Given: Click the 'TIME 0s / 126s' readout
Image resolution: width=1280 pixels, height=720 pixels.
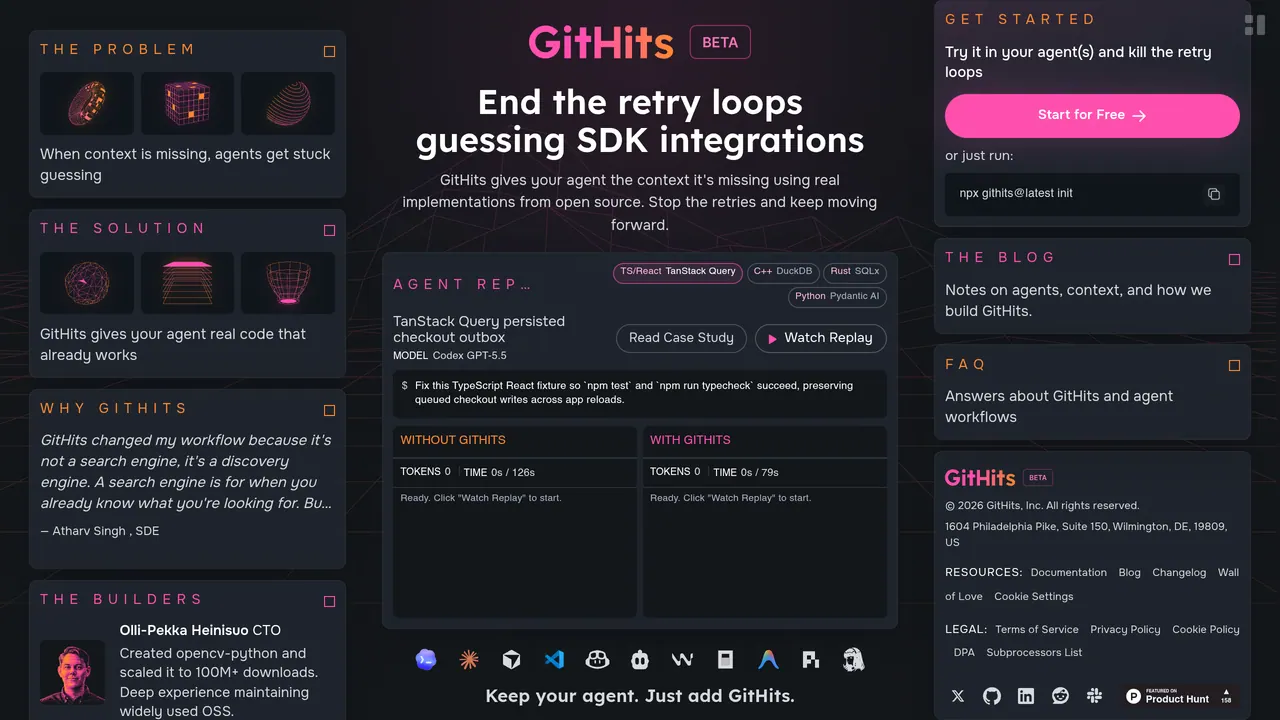Looking at the screenshot, I should click(x=499, y=472).
